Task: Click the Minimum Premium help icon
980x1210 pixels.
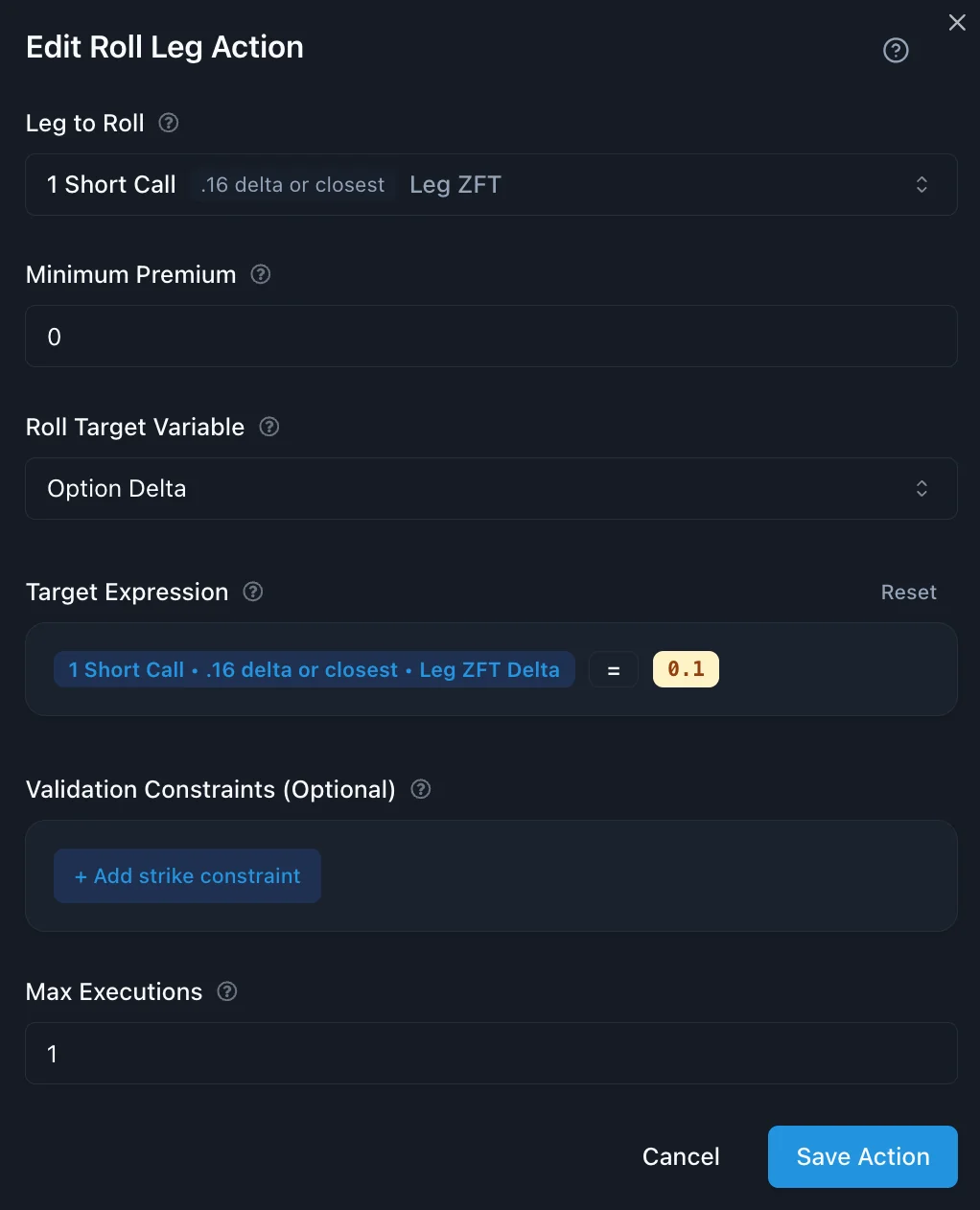Action: pos(261,274)
